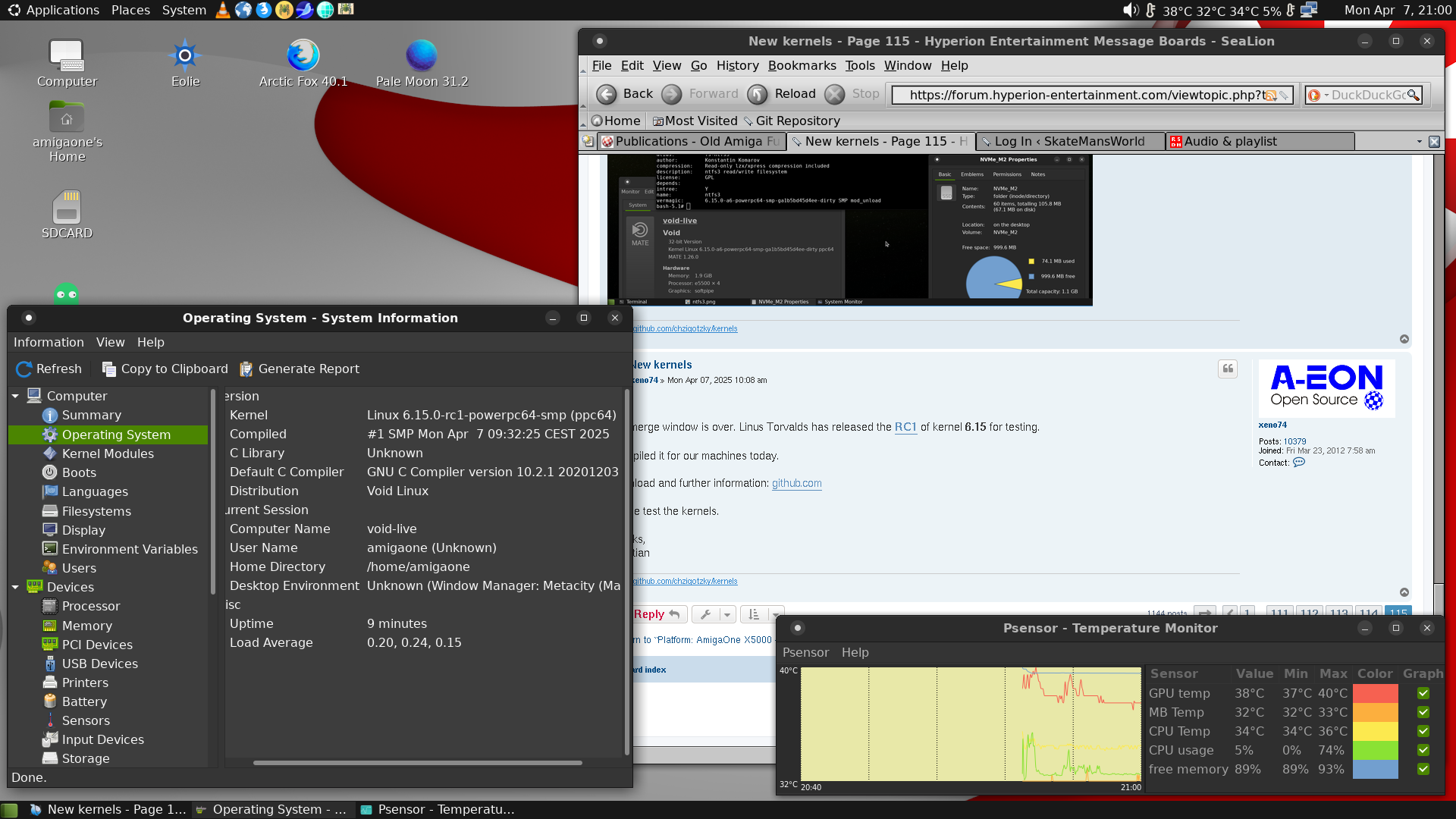
Task: Switch to Log In SkateMansWorld tab
Action: pos(1070,141)
